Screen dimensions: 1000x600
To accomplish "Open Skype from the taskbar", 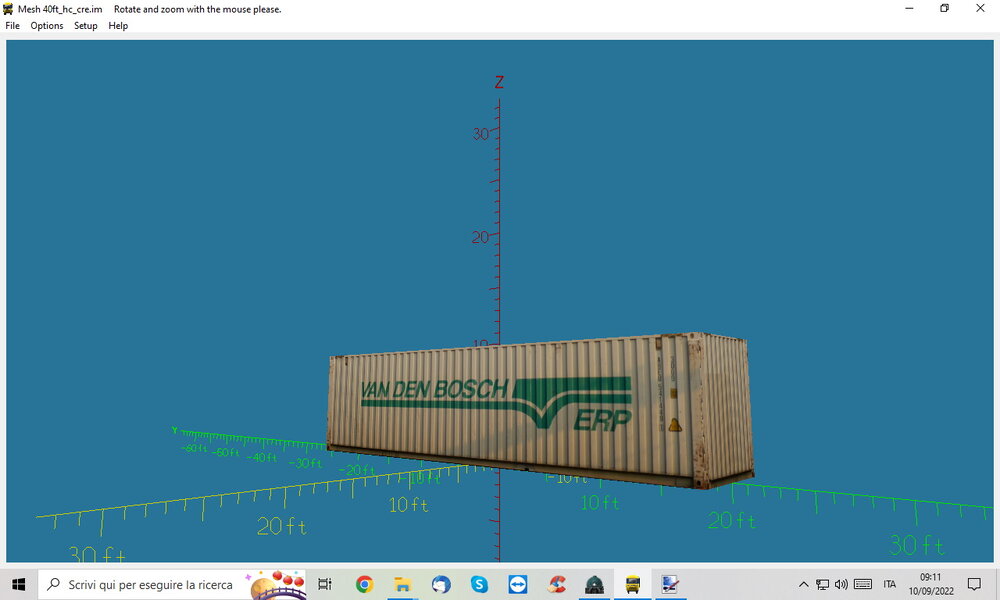I will click(479, 584).
